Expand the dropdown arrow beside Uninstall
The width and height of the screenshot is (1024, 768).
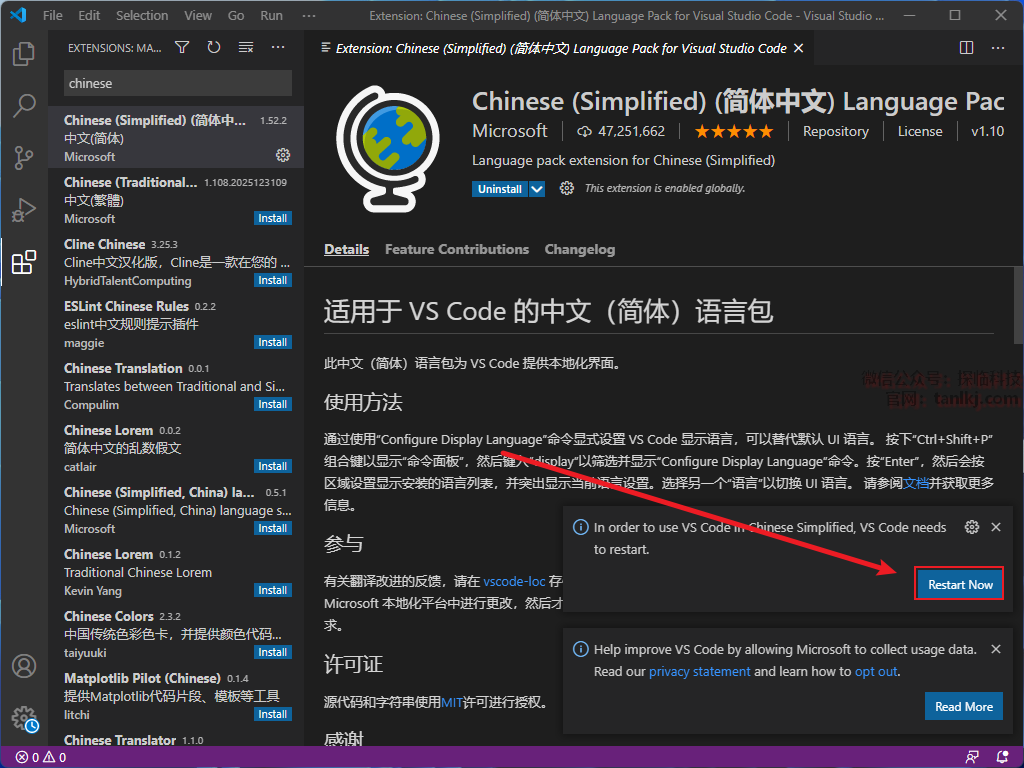point(537,189)
